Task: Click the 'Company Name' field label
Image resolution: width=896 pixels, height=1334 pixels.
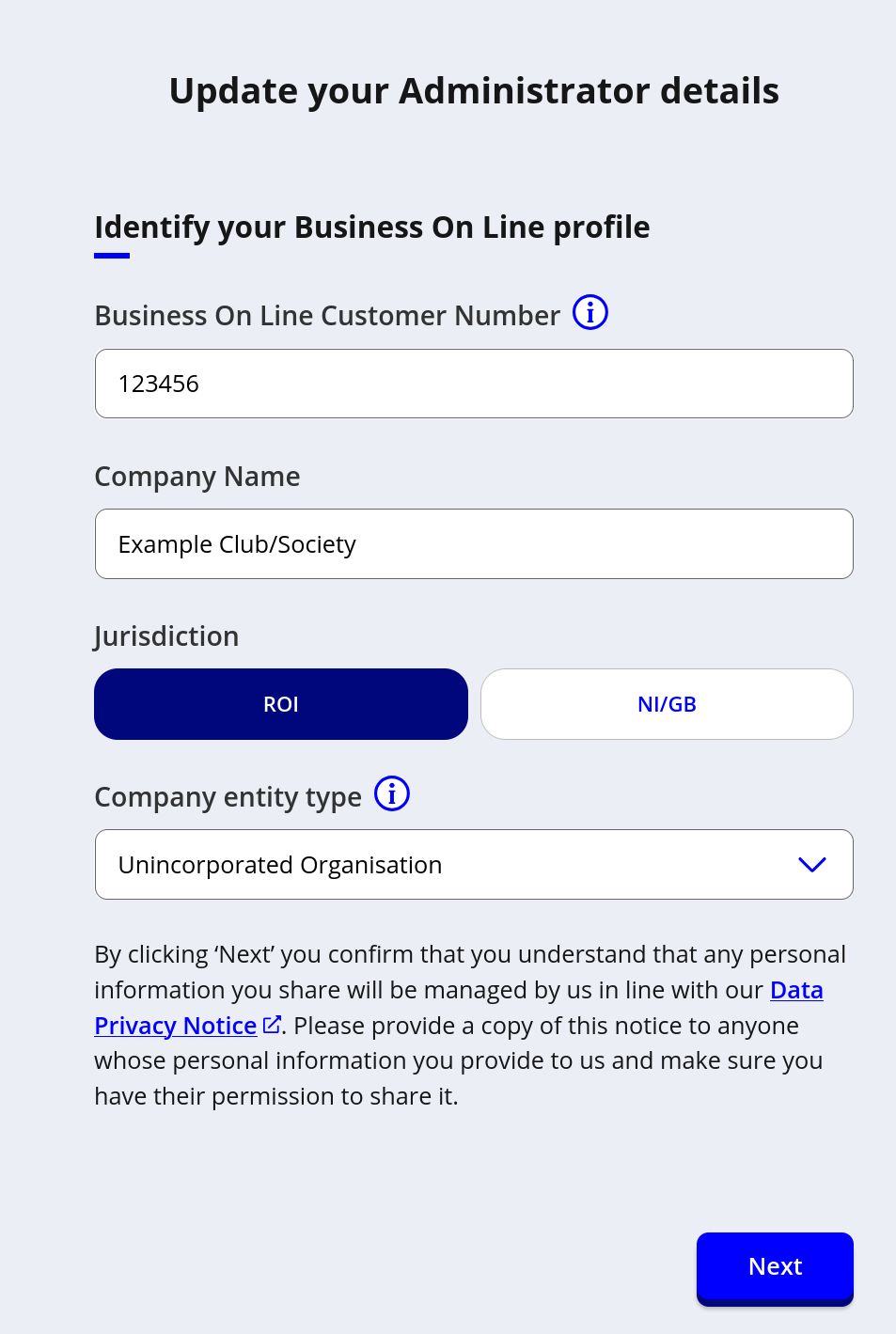Action: click(x=197, y=477)
